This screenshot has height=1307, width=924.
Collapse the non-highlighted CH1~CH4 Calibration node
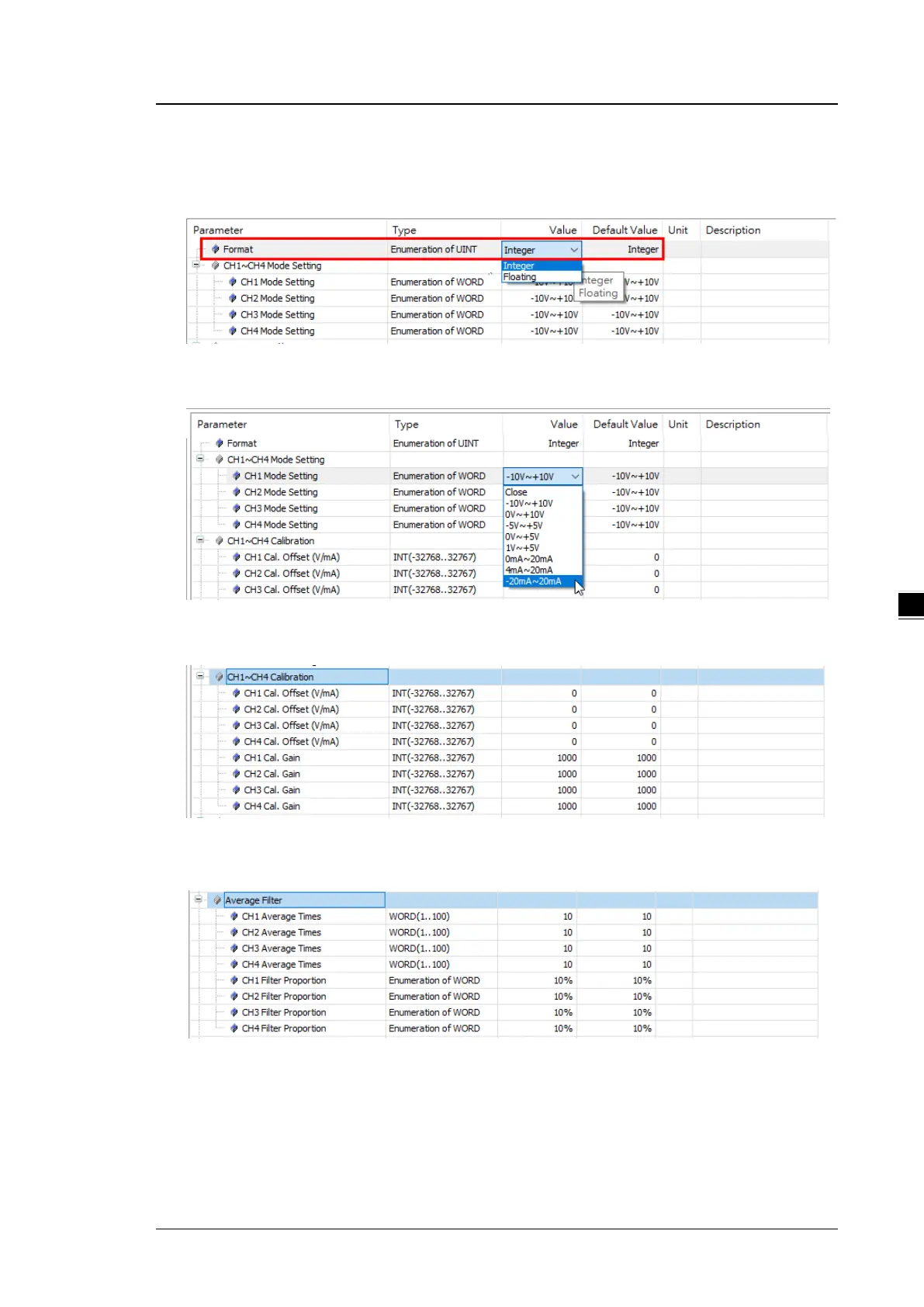coord(200,540)
